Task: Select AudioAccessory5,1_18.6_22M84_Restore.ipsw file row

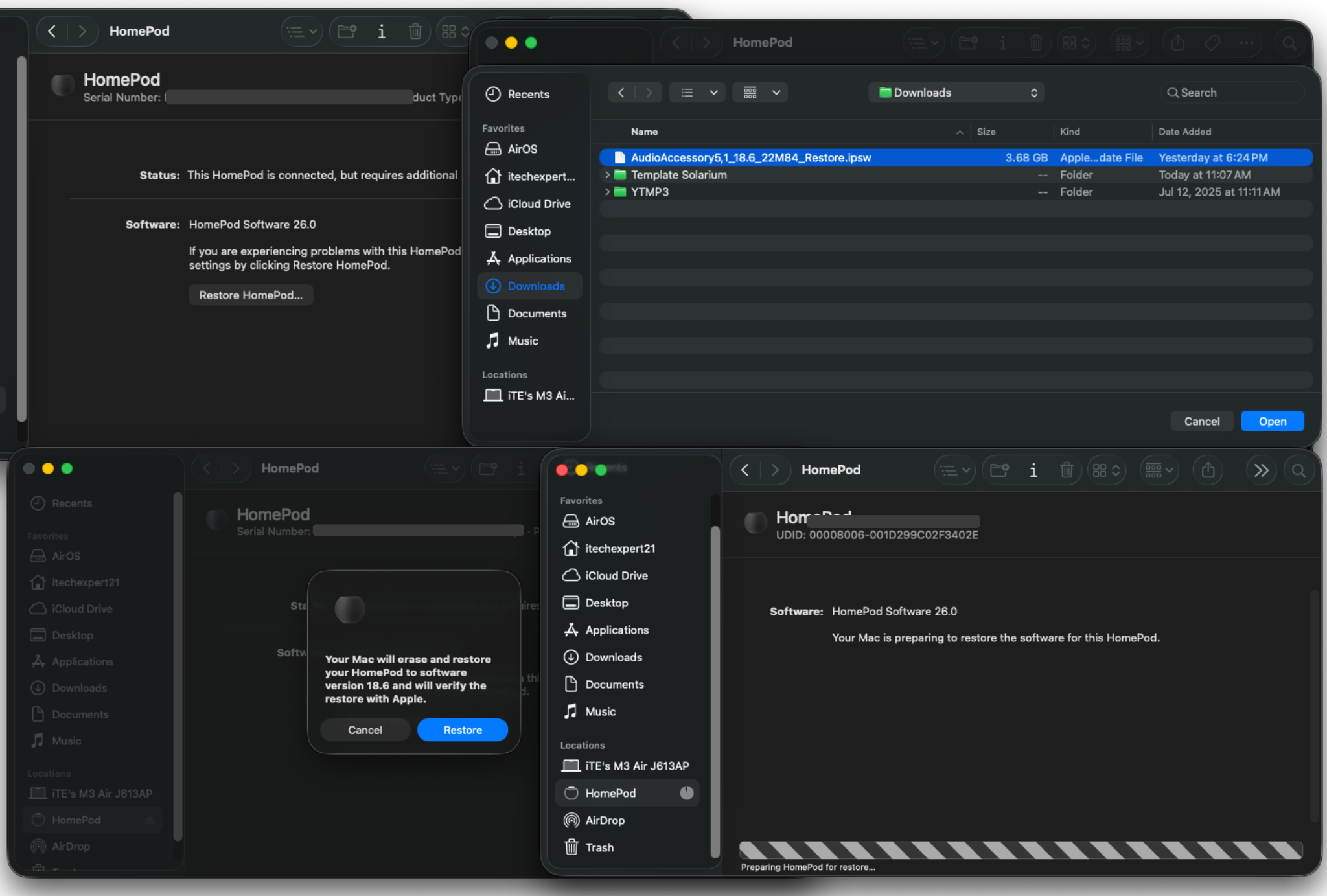Action: (956, 157)
